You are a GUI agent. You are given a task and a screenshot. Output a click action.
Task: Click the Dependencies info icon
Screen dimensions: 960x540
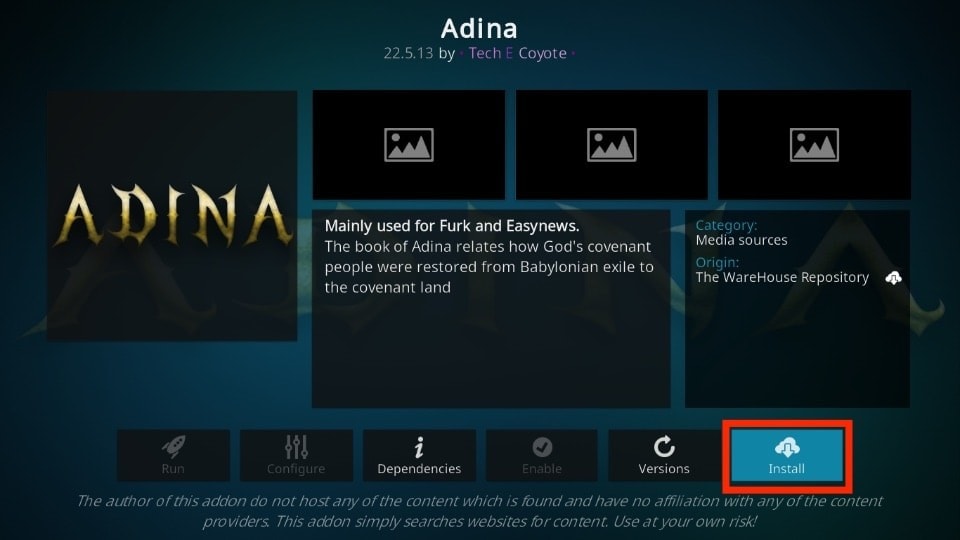pos(419,447)
